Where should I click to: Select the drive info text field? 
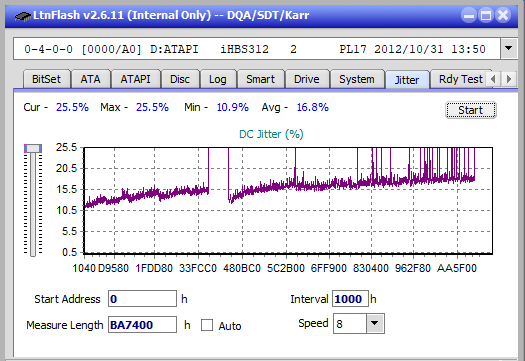[257, 49]
